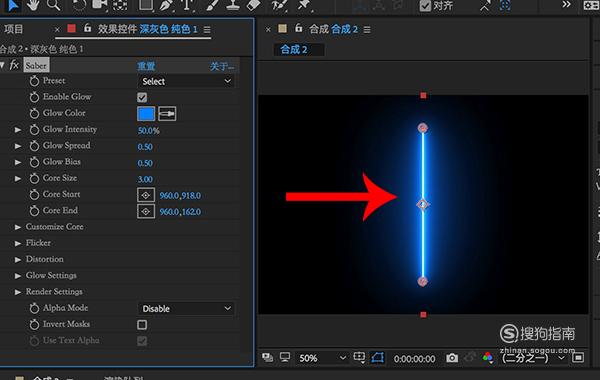
Task: Select the Rotation tool
Action: [x=79, y=5]
